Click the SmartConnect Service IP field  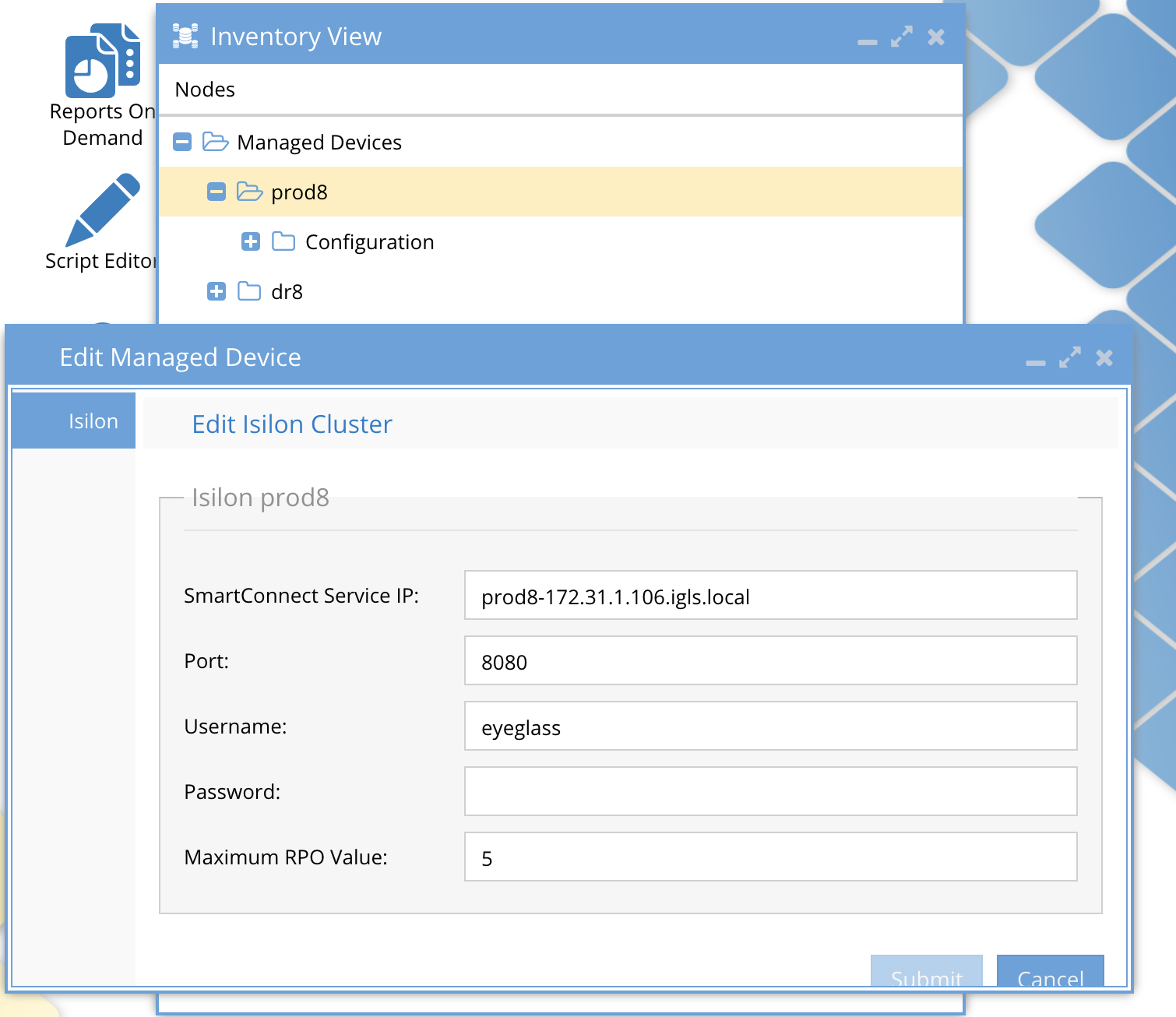coord(771,595)
